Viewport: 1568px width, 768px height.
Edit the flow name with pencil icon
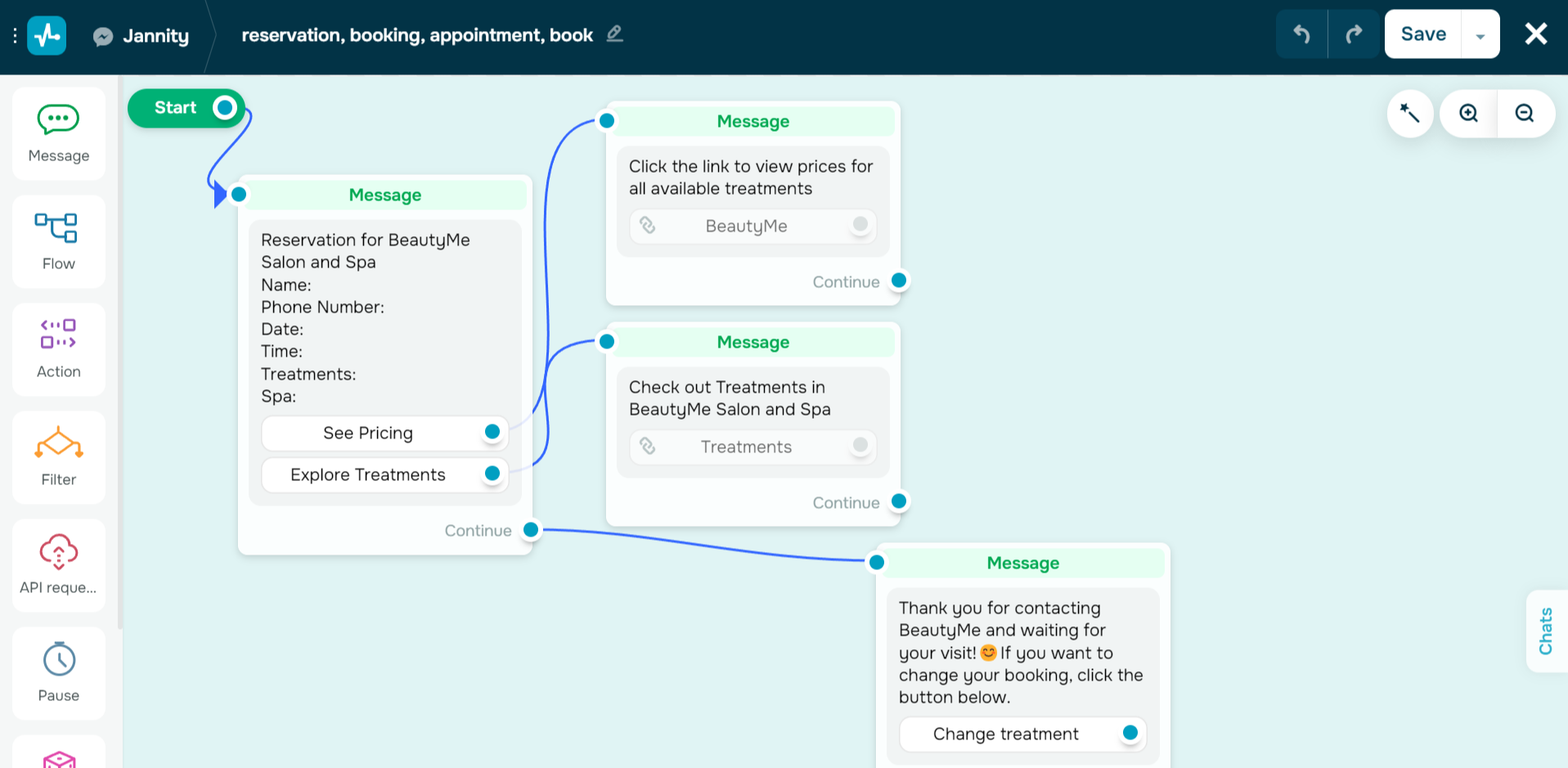tap(615, 34)
